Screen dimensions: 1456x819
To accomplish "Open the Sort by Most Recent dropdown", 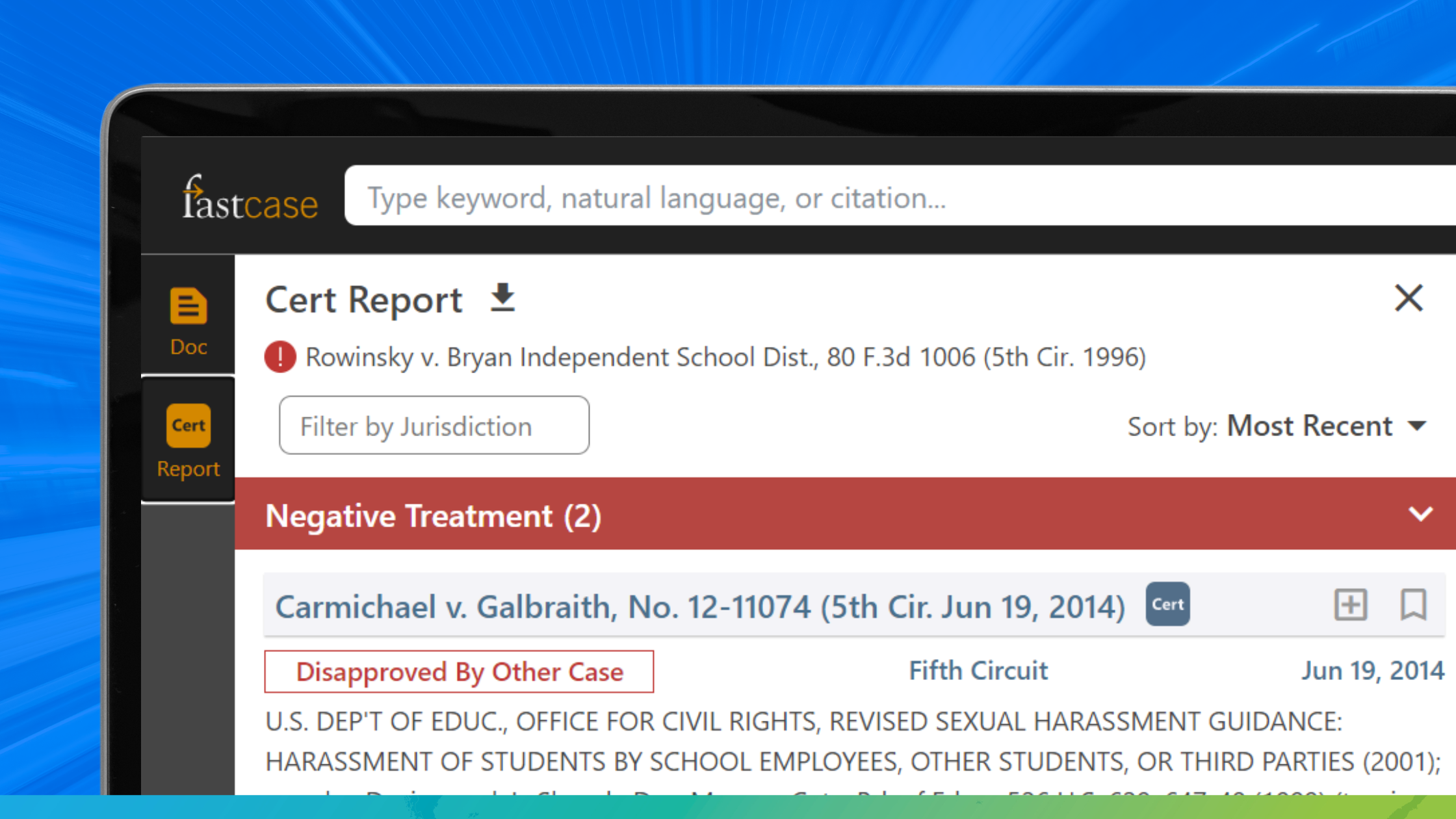I will [x=1308, y=426].
